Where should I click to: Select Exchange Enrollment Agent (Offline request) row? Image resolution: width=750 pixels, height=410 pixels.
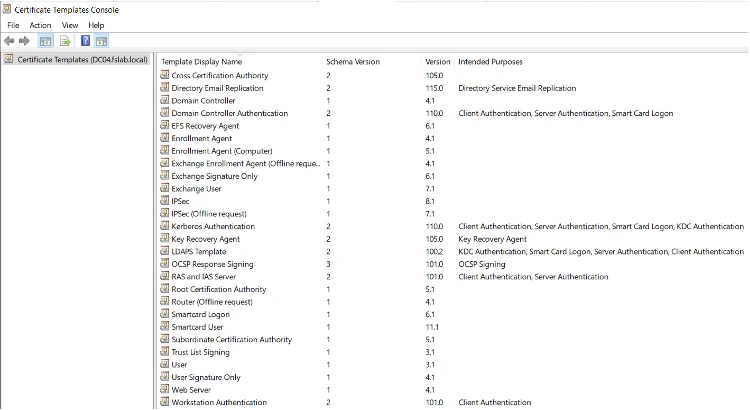(x=246, y=164)
